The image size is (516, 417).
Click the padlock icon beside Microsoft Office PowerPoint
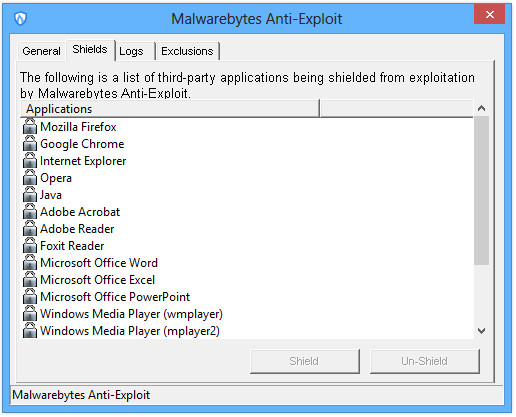[x=30, y=297]
